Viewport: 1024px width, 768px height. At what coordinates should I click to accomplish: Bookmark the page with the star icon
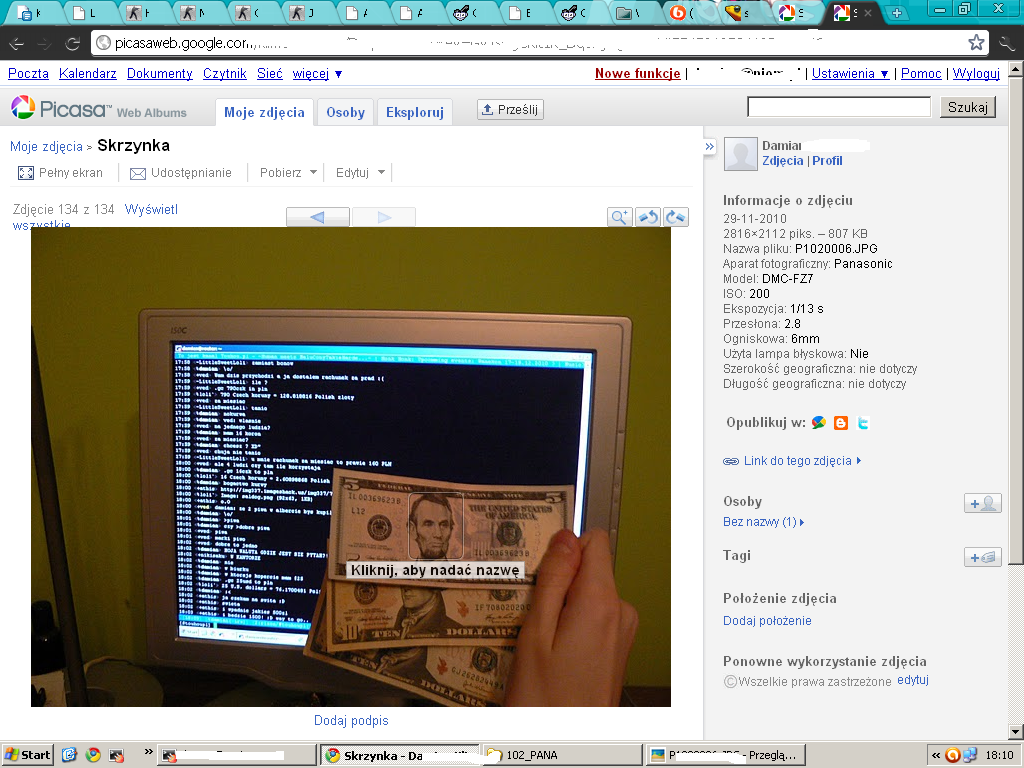point(976,43)
